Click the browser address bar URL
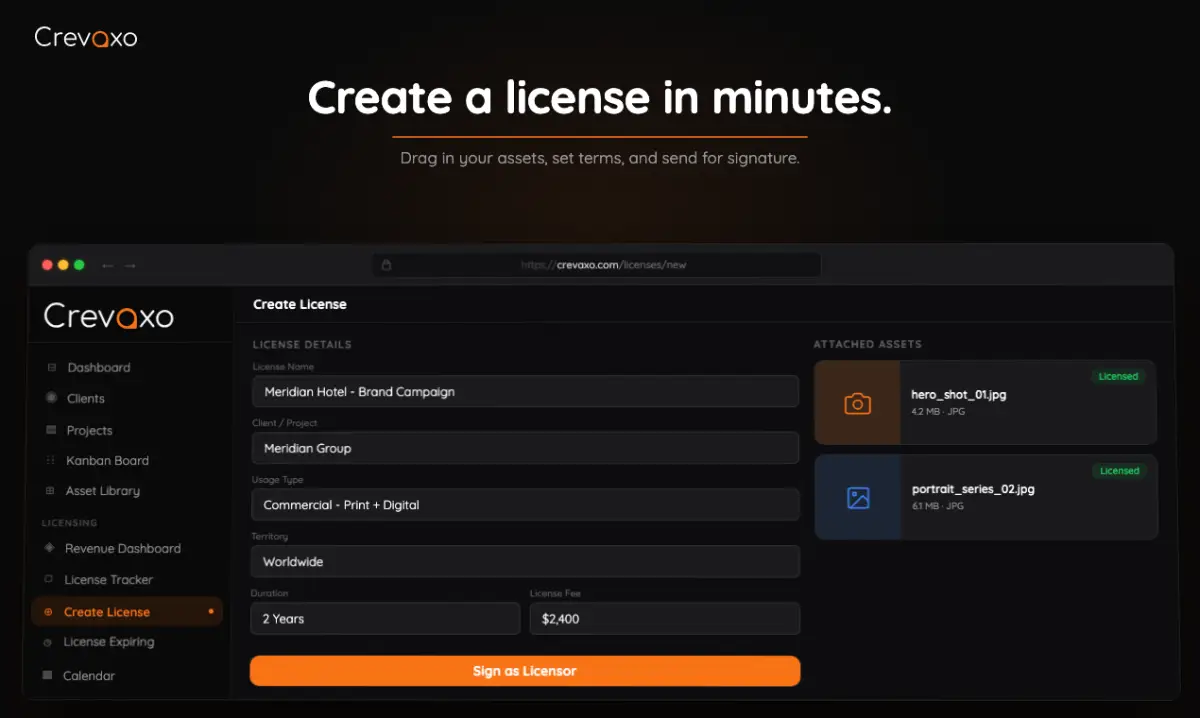This screenshot has width=1200, height=718. click(x=603, y=265)
